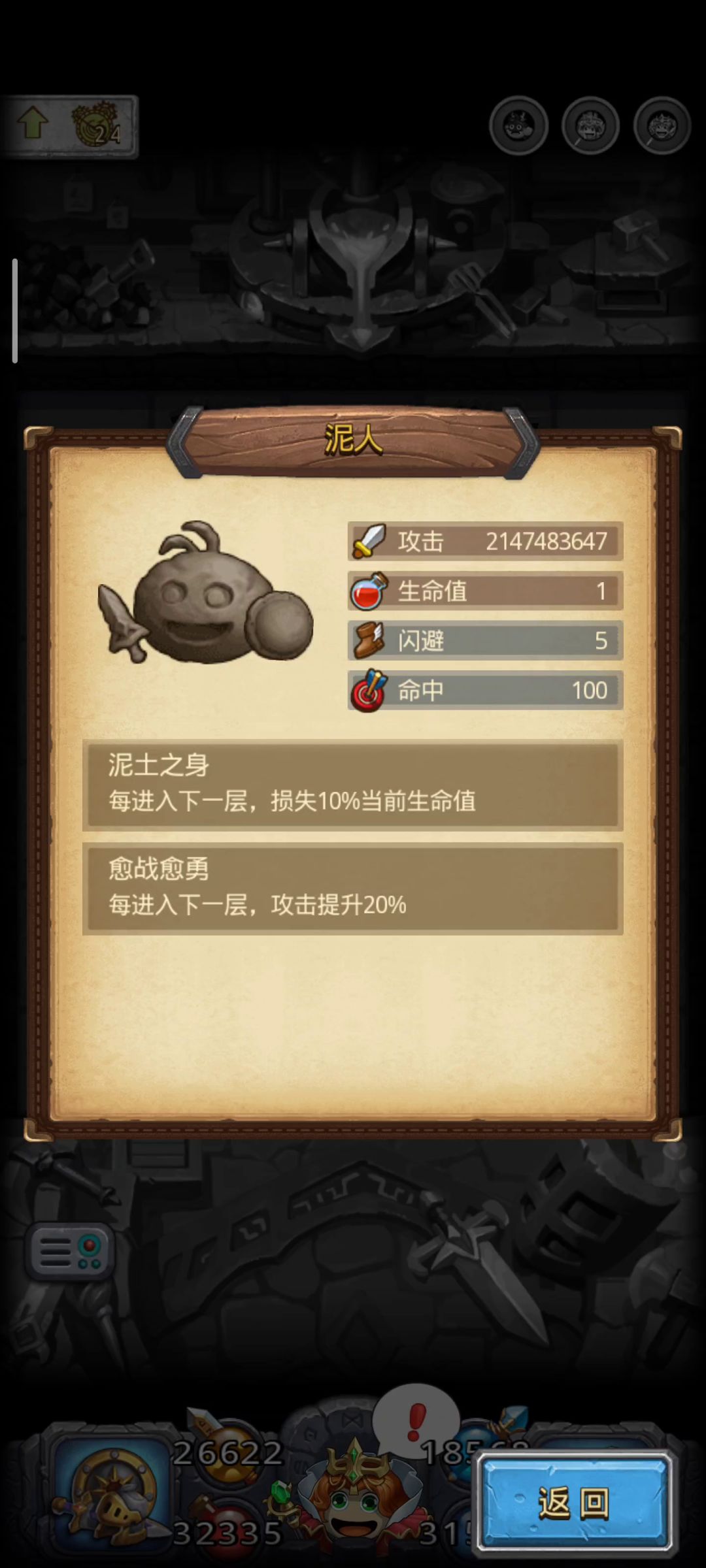Click the 泥人 wooden title plate
Image resolution: width=706 pixels, height=1568 pixels.
[x=353, y=440]
